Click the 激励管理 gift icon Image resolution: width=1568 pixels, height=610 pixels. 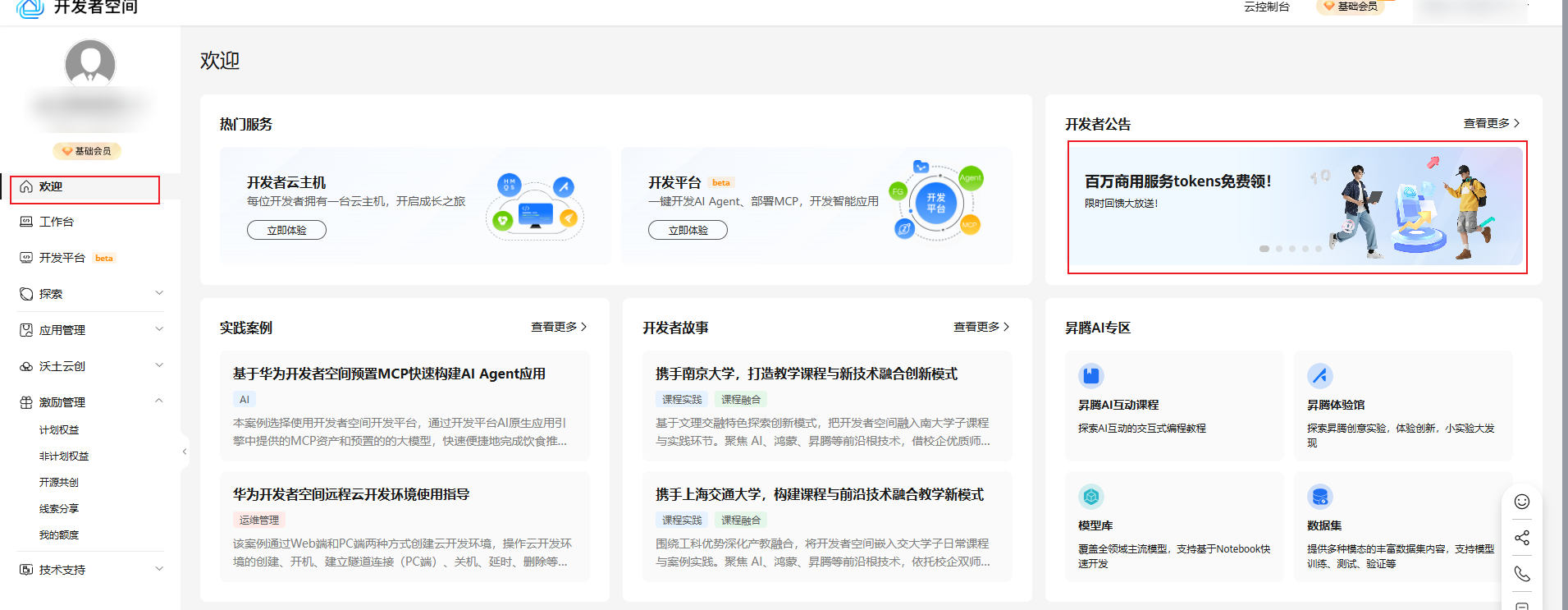point(26,402)
